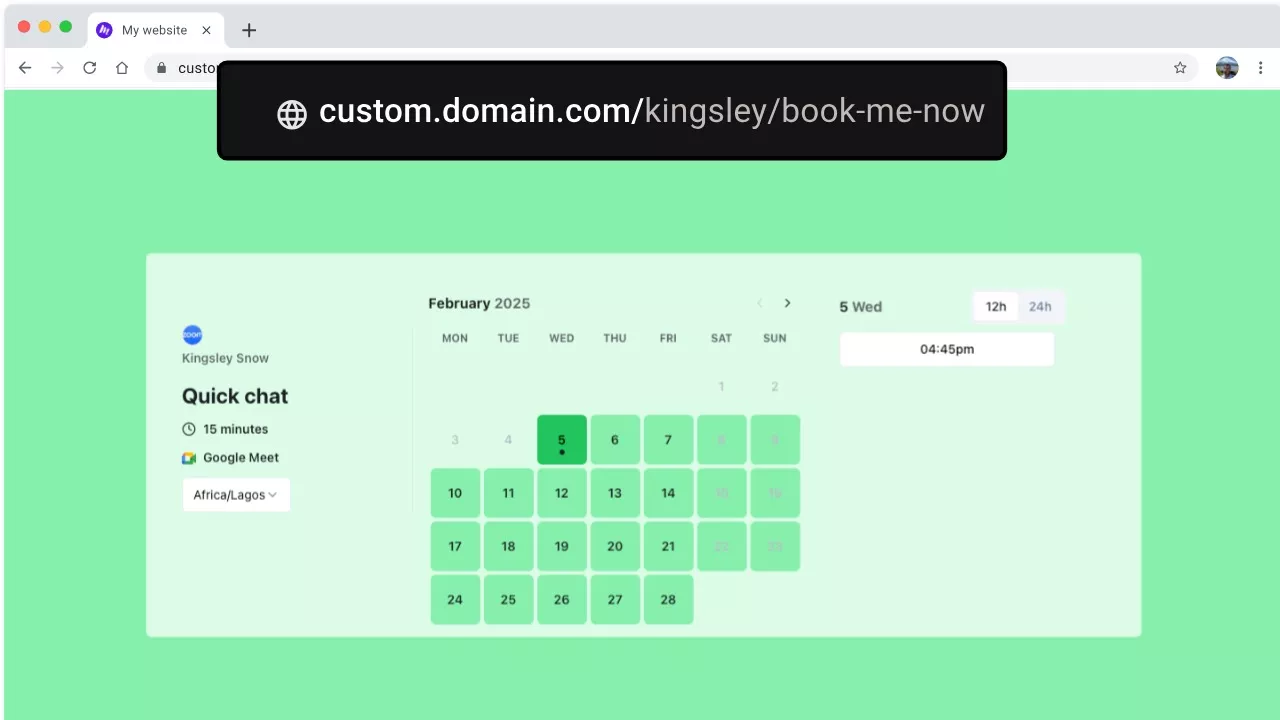Open Chrome three-dot menu
The image size is (1280, 720).
[1260, 68]
